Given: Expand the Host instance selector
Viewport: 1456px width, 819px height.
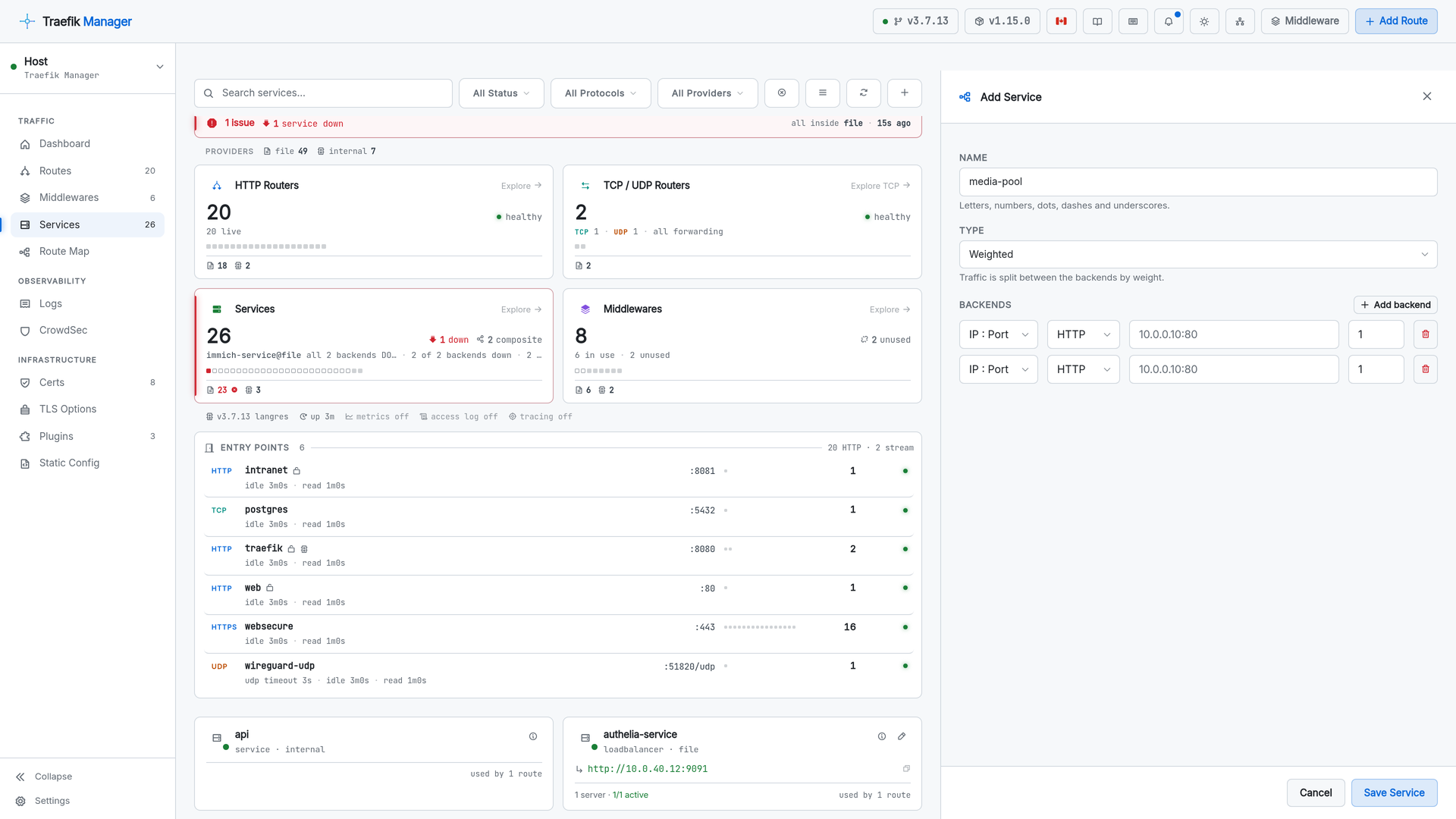Looking at the screenshot, I should (x=87, y=67).
